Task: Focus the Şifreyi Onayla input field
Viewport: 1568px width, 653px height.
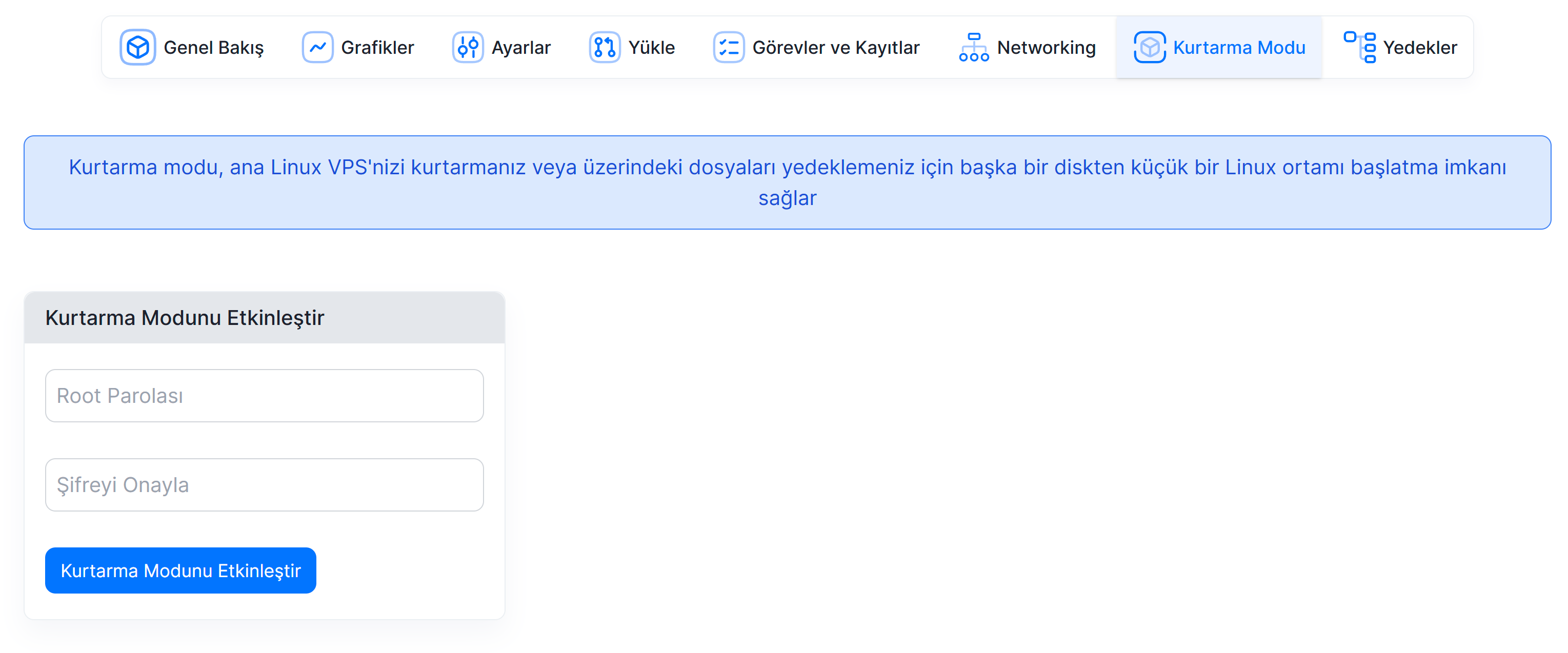Action: pos(264,485)
